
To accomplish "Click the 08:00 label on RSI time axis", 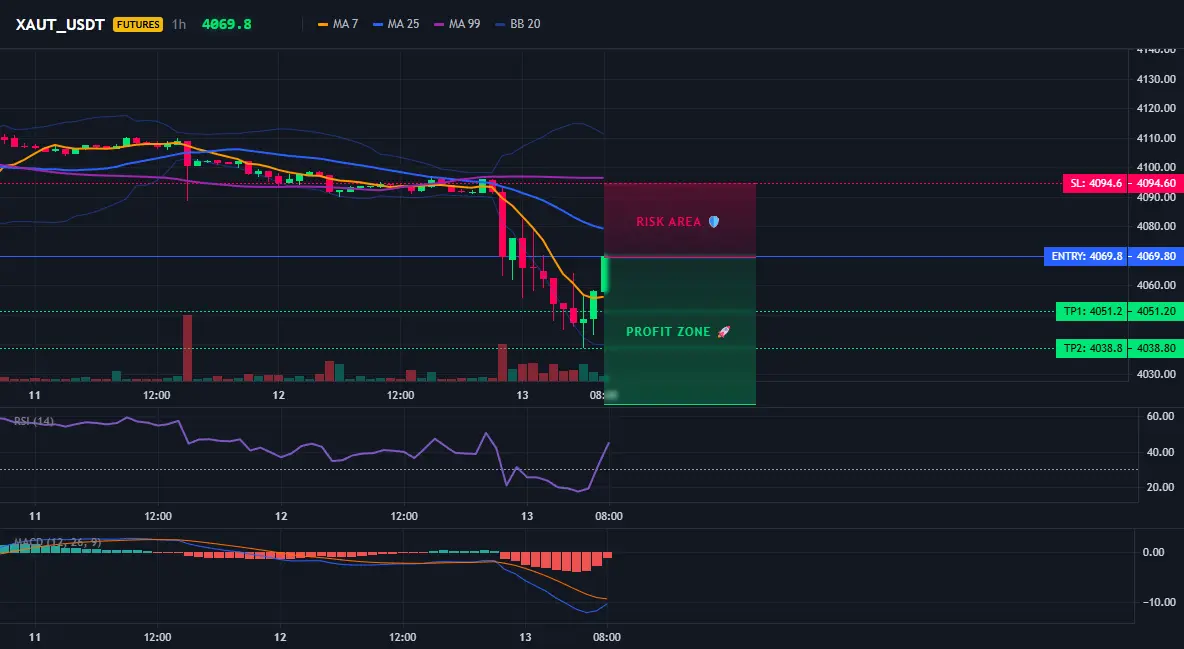I will click(x=609, y=516).
